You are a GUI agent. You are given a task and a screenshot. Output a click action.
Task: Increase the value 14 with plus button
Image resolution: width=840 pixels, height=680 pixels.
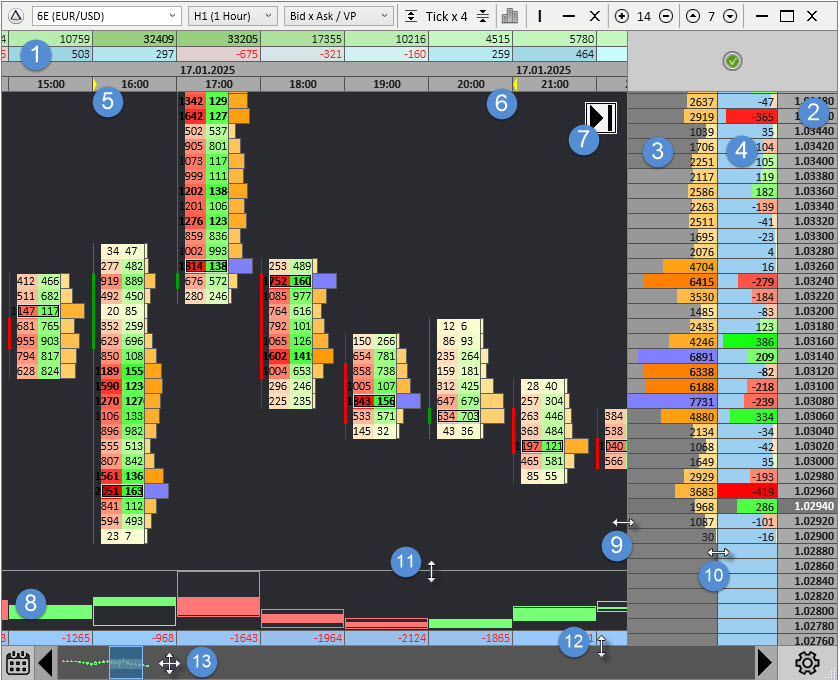point(622,16)
